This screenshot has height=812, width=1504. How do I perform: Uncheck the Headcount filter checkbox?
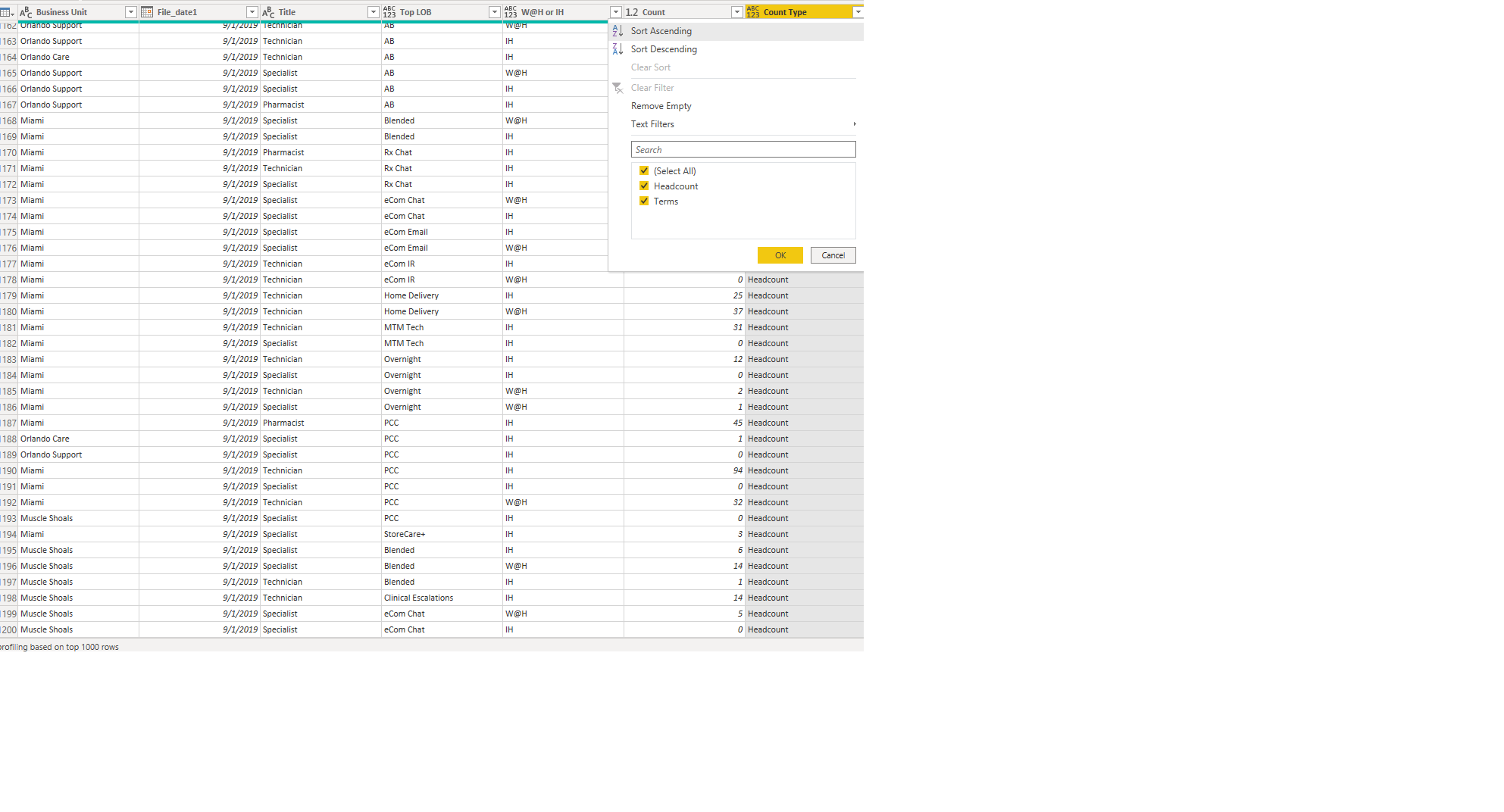pos(644,186)
